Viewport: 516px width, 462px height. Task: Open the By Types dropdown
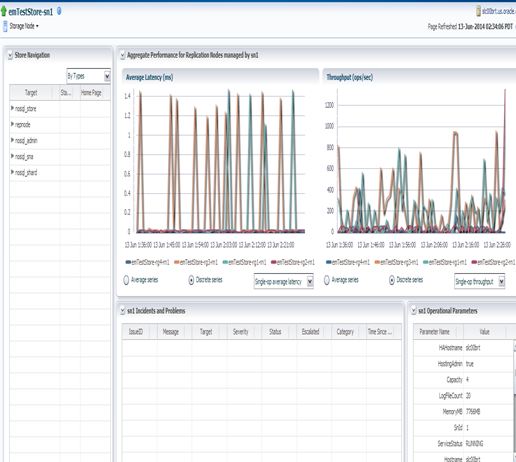pos(88,76)
